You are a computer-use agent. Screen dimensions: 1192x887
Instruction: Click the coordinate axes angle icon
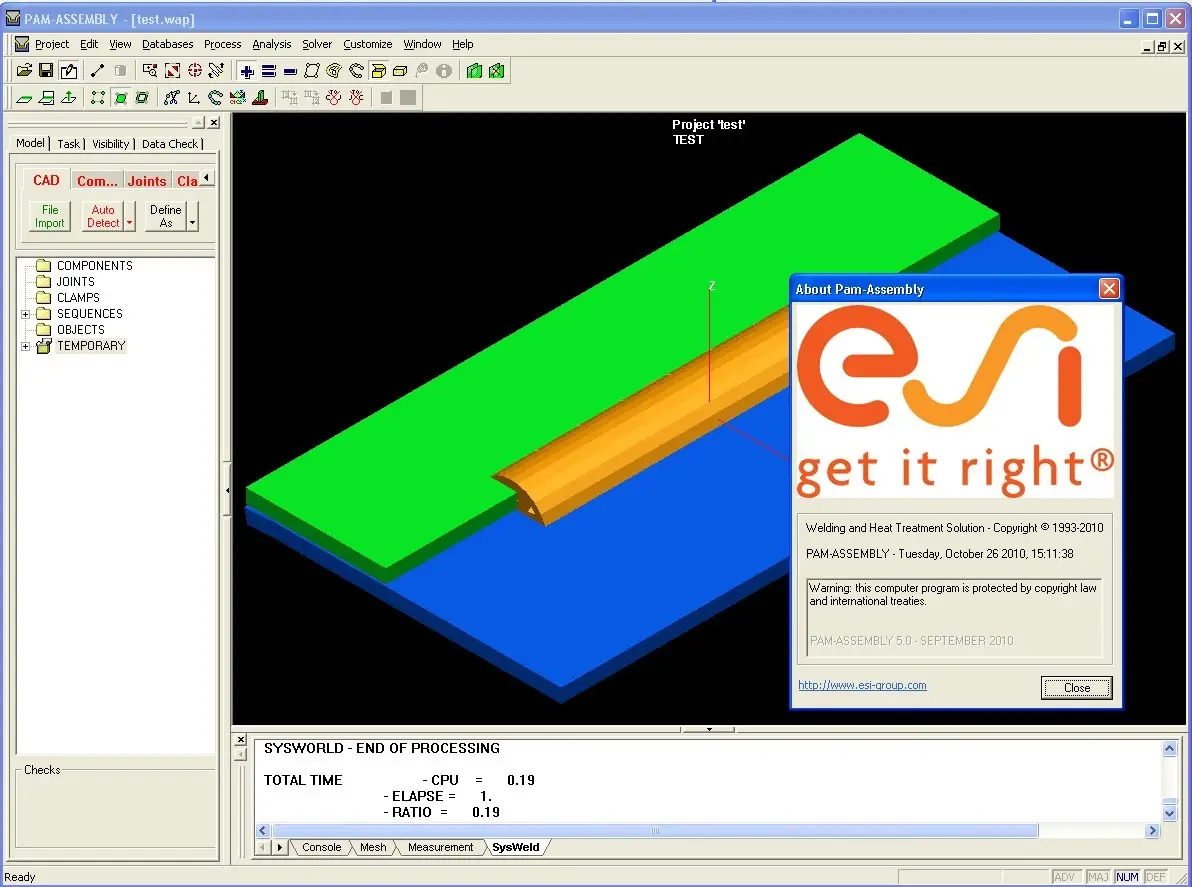click(194, 98)
